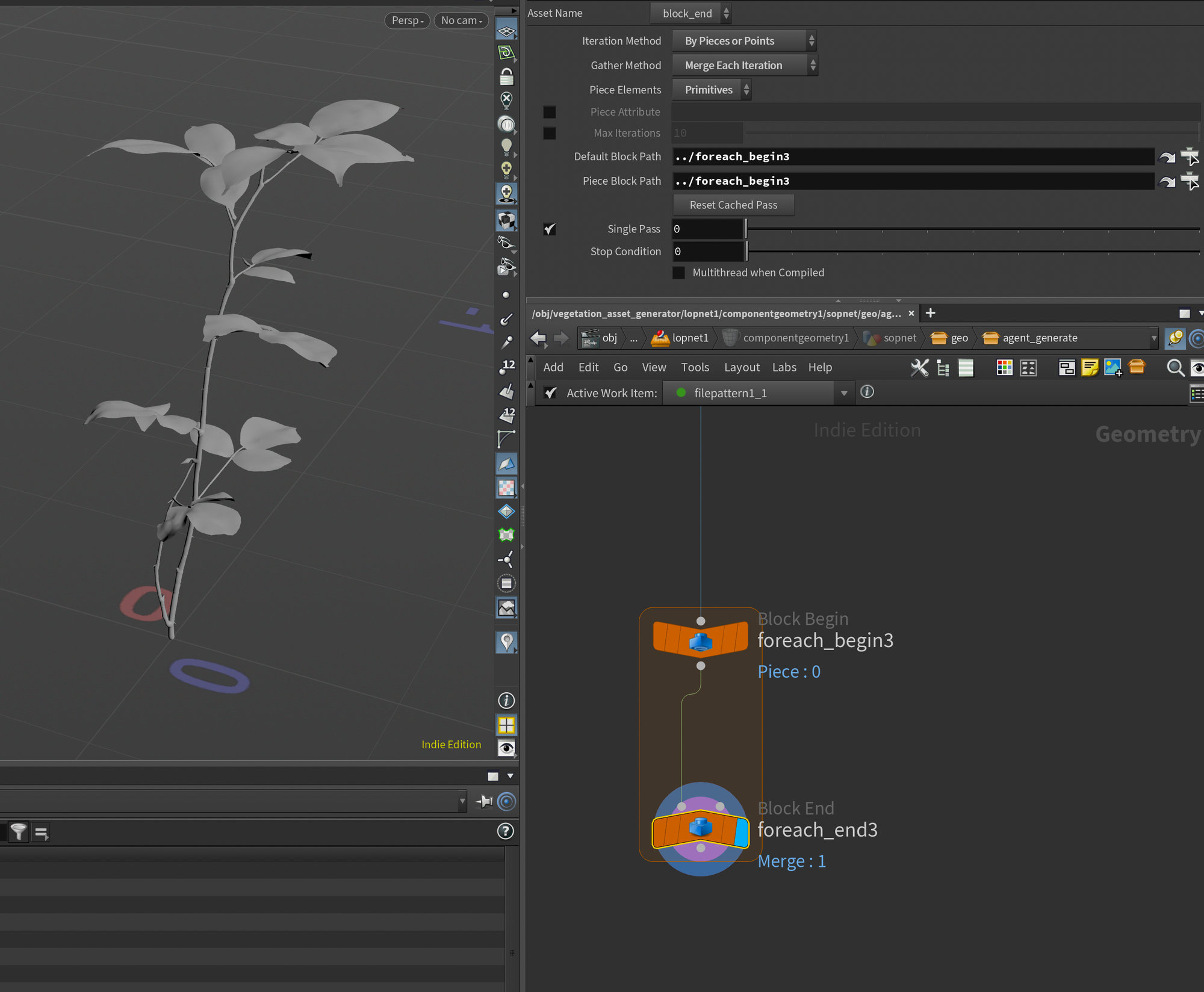The height and width of the screenshot is (992, 1204).
Task: Click the tree view list icon
Action: point(943,368)
